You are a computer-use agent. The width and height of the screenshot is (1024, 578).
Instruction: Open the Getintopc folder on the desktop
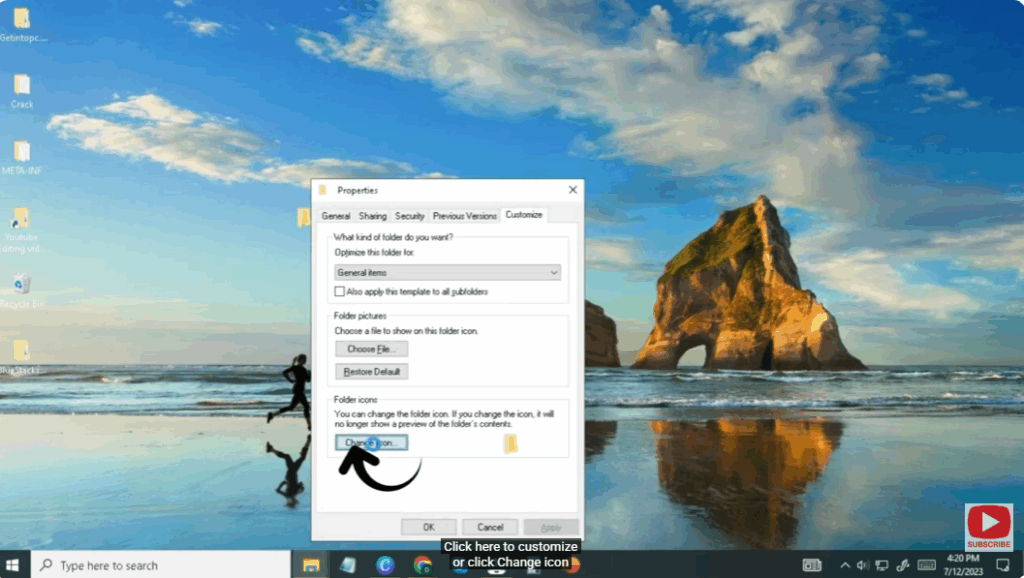click(21, 18)
